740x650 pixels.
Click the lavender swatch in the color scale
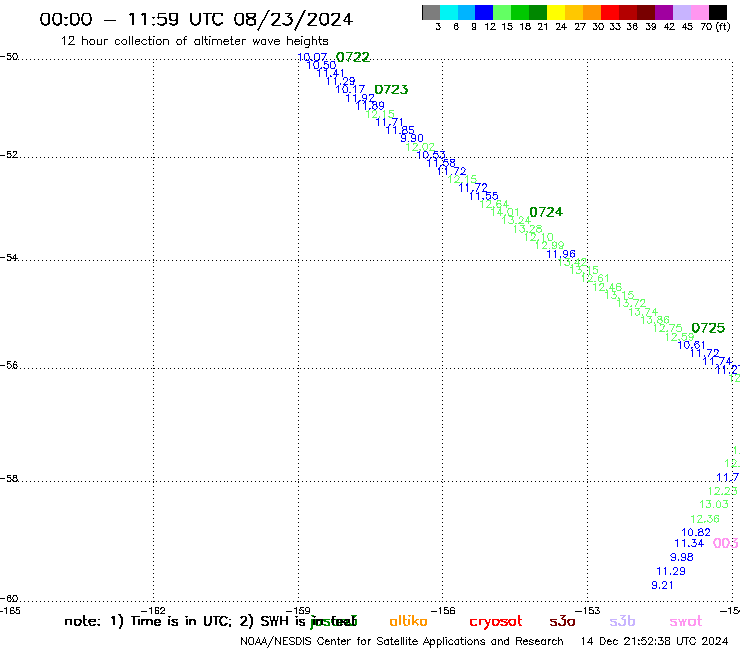(682, 12)
